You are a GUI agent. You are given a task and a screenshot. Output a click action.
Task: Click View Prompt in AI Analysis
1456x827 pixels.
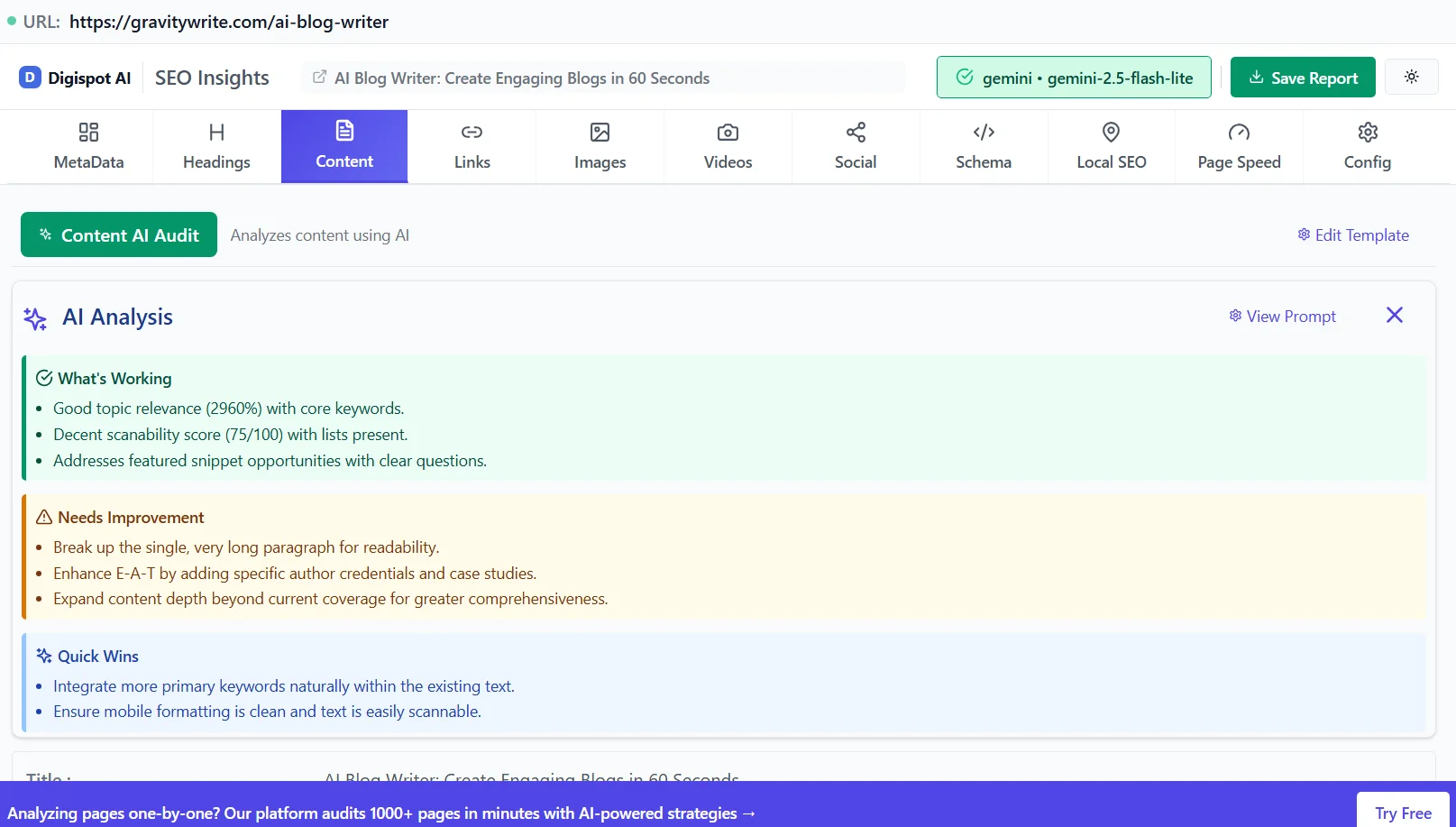pyautogui.click(x=1282, y=316)
